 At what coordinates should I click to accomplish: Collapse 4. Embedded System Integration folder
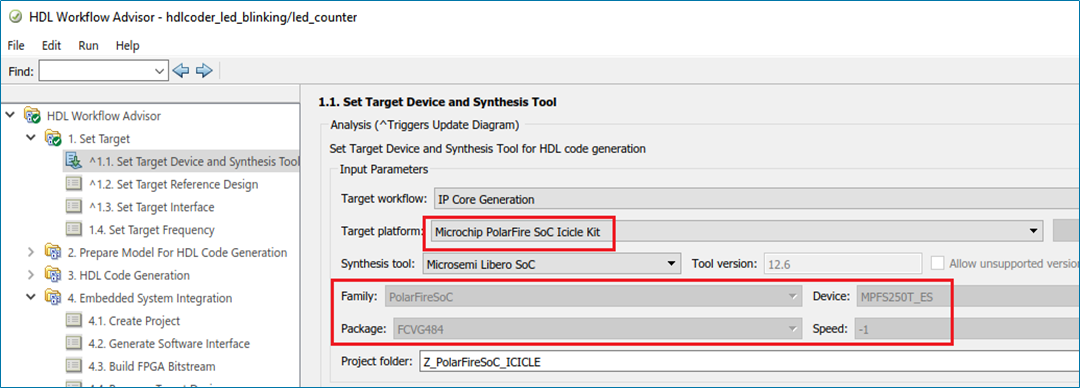[x=30, y=298]
